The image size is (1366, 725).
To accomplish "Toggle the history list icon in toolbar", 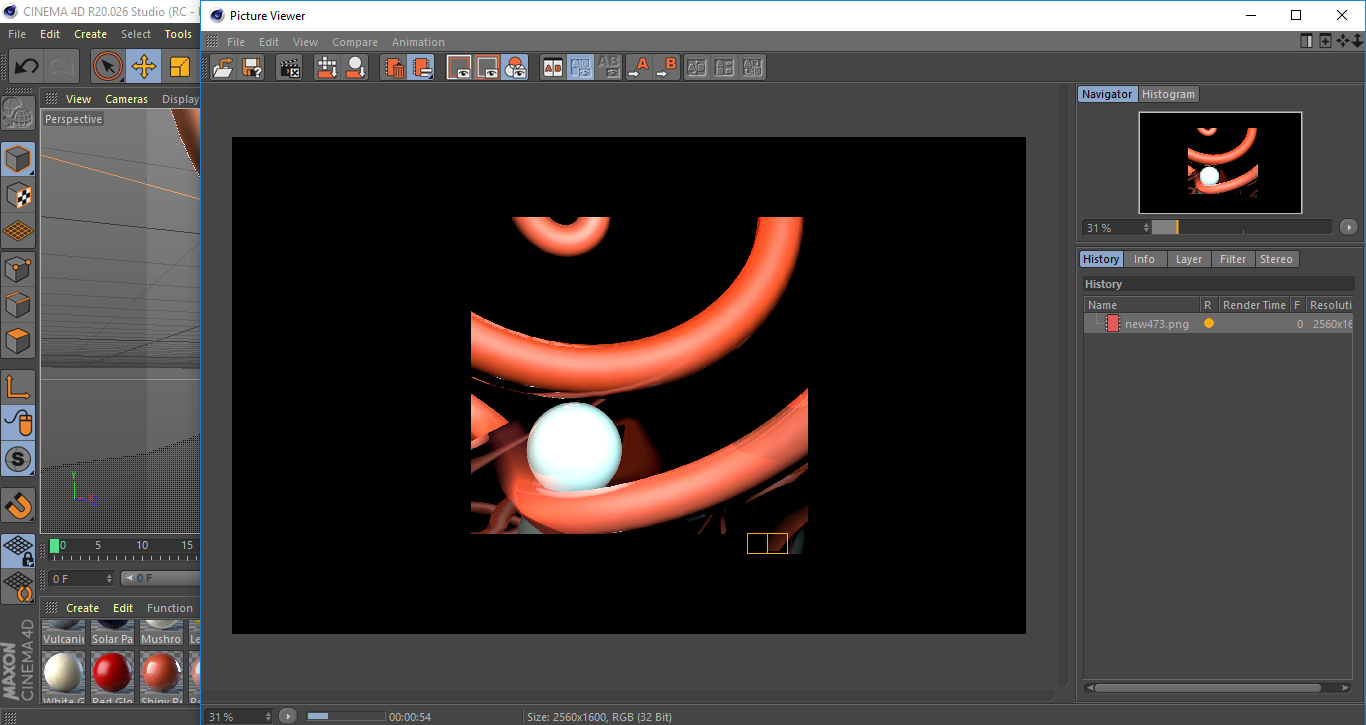I will pyautogui.click(x=421, y=68).
